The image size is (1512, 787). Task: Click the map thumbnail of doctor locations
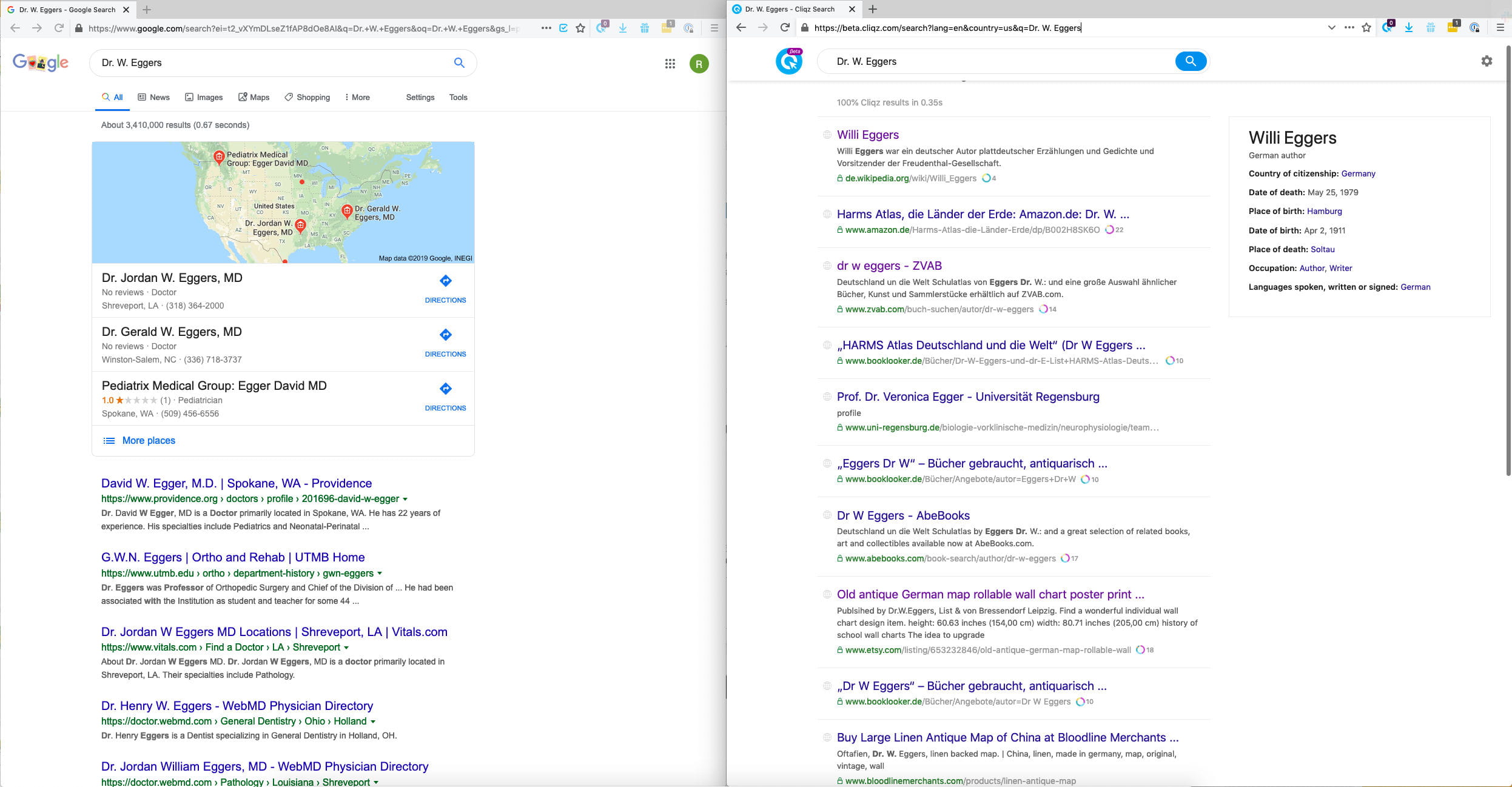[x=283, y=203]
